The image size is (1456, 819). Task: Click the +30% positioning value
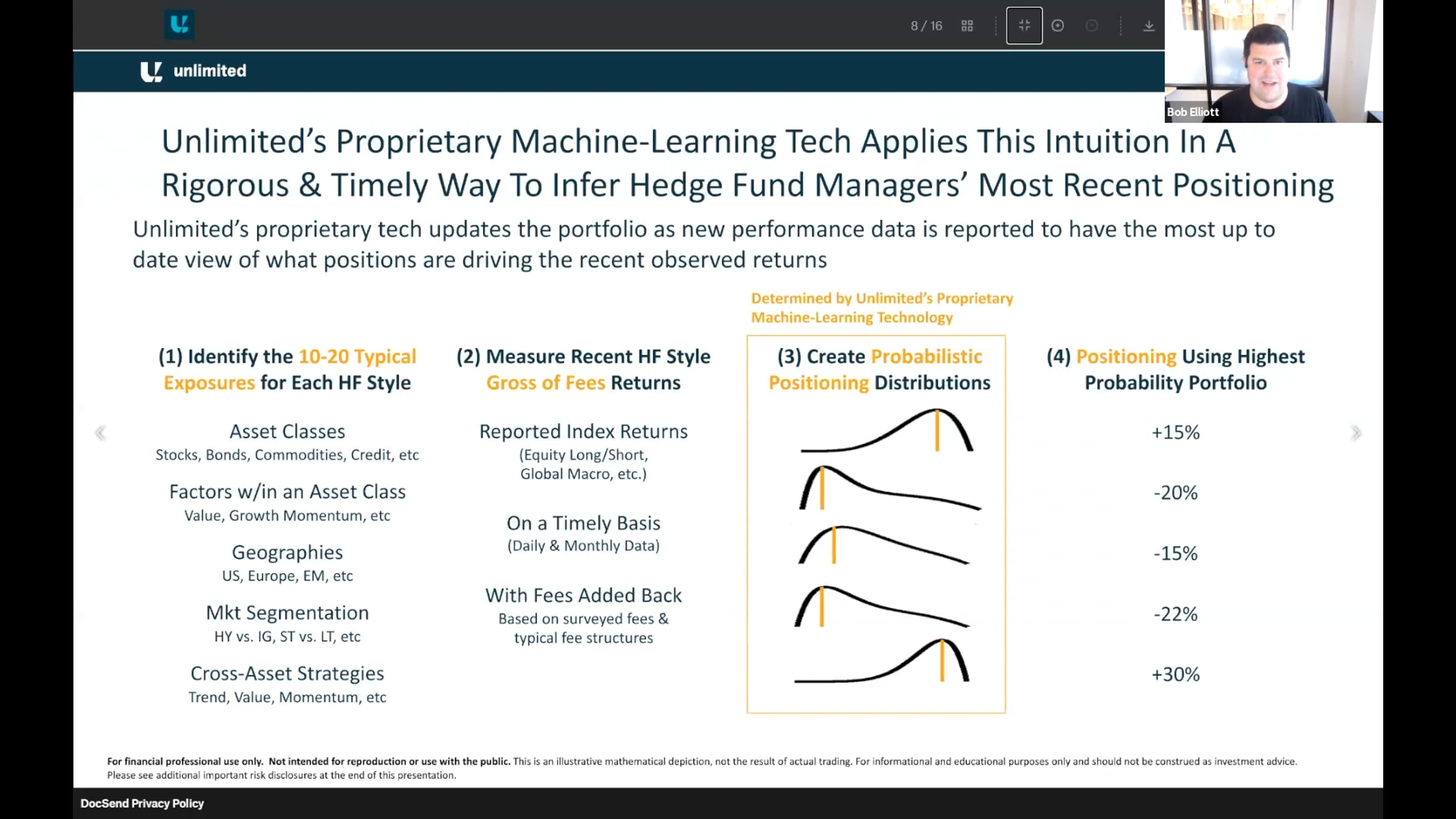pos(1175,674)
